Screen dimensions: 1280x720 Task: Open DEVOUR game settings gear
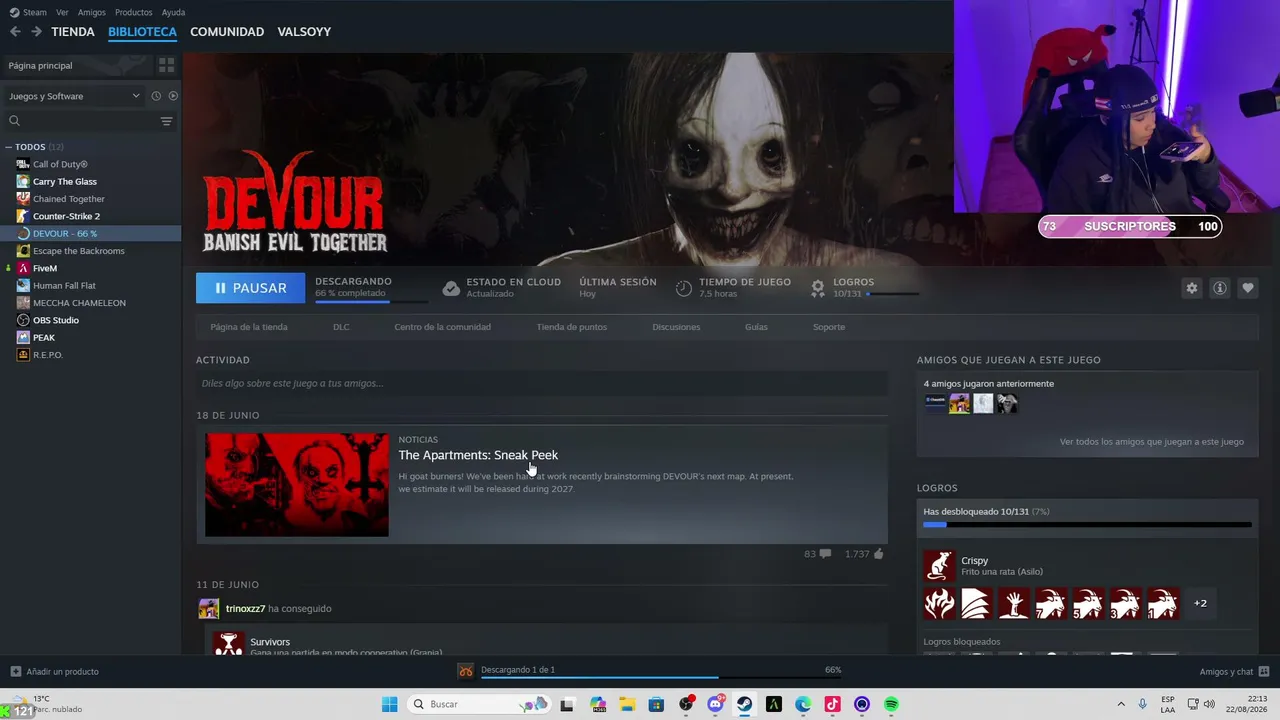1191,288
